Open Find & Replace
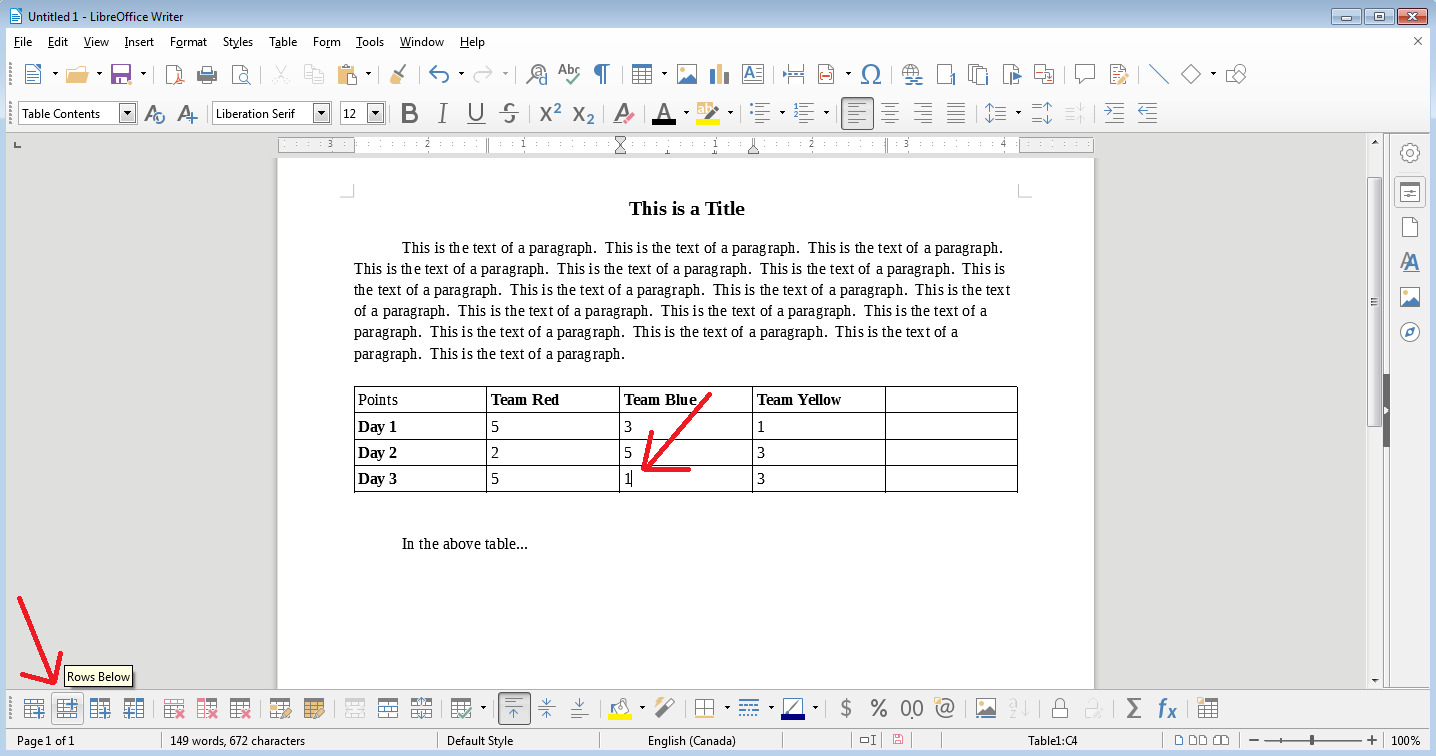The width and height of the screenshot is (1436, 756). 537,74
